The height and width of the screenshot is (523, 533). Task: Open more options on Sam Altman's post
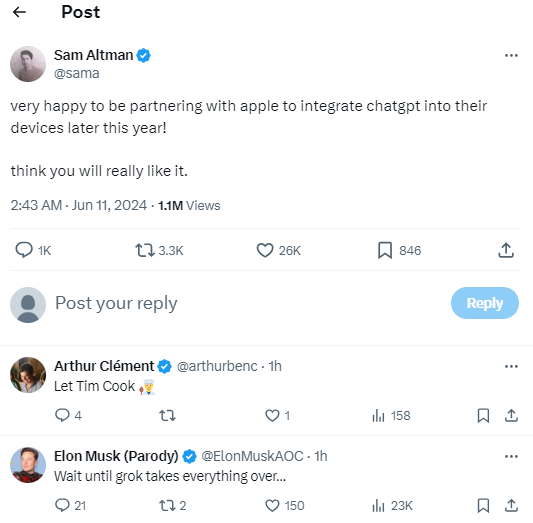coord(511,55)
